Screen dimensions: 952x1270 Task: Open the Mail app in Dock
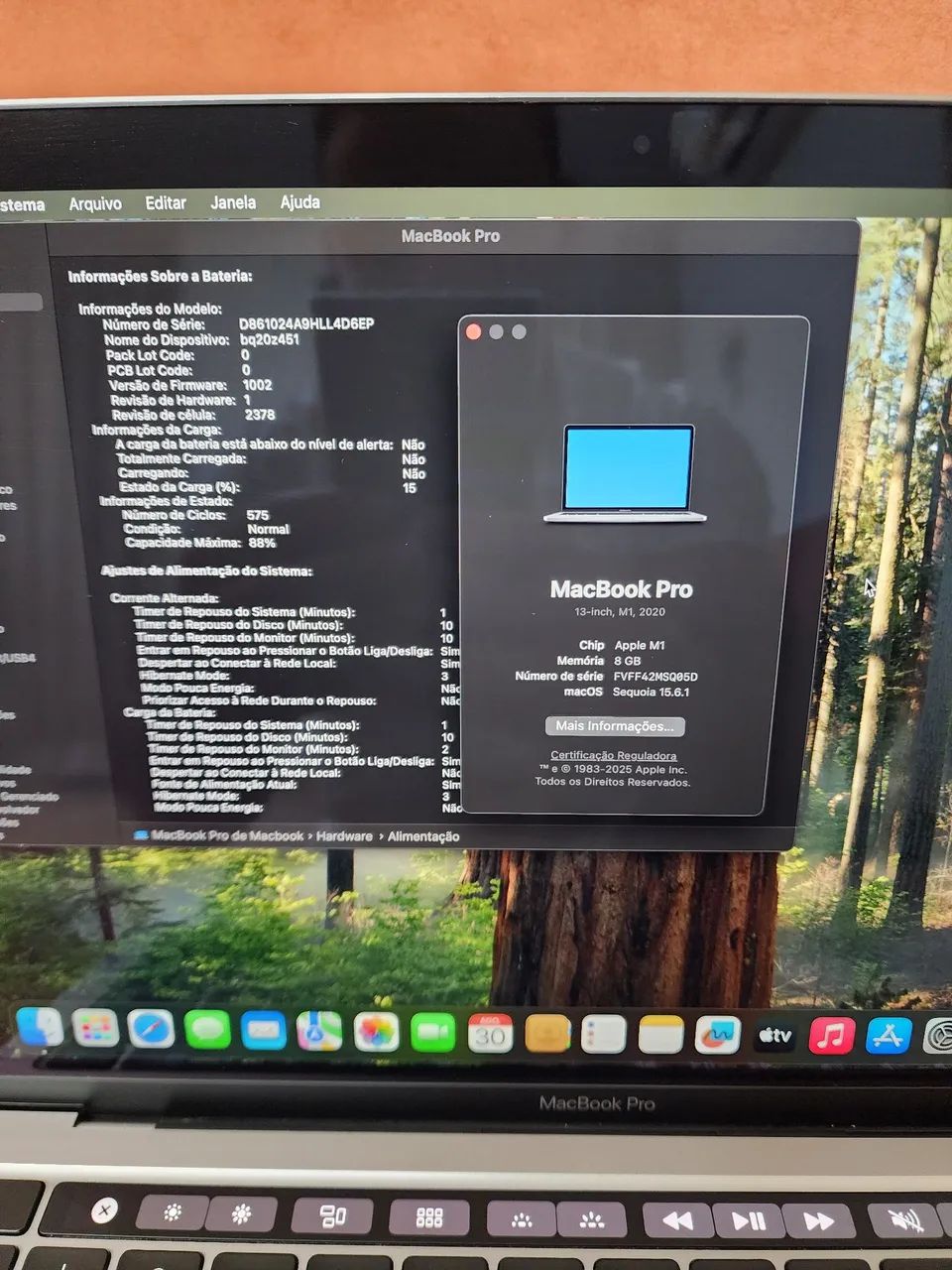tap(263, 1032)
